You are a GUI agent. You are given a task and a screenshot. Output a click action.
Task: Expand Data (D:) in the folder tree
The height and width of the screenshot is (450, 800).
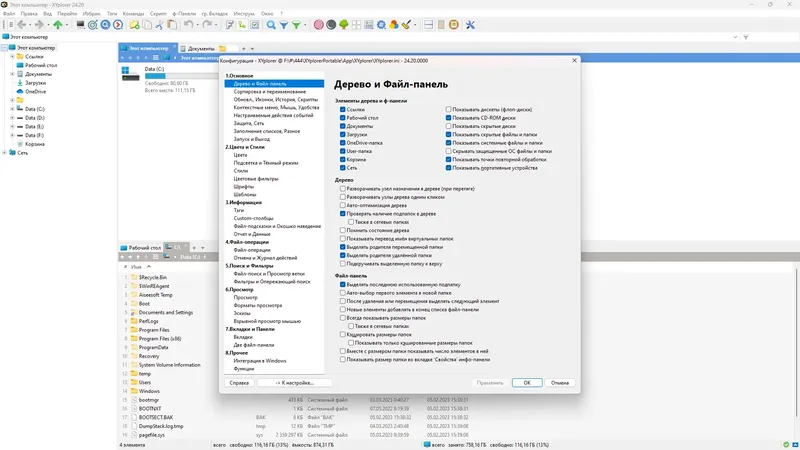point(12,117)
